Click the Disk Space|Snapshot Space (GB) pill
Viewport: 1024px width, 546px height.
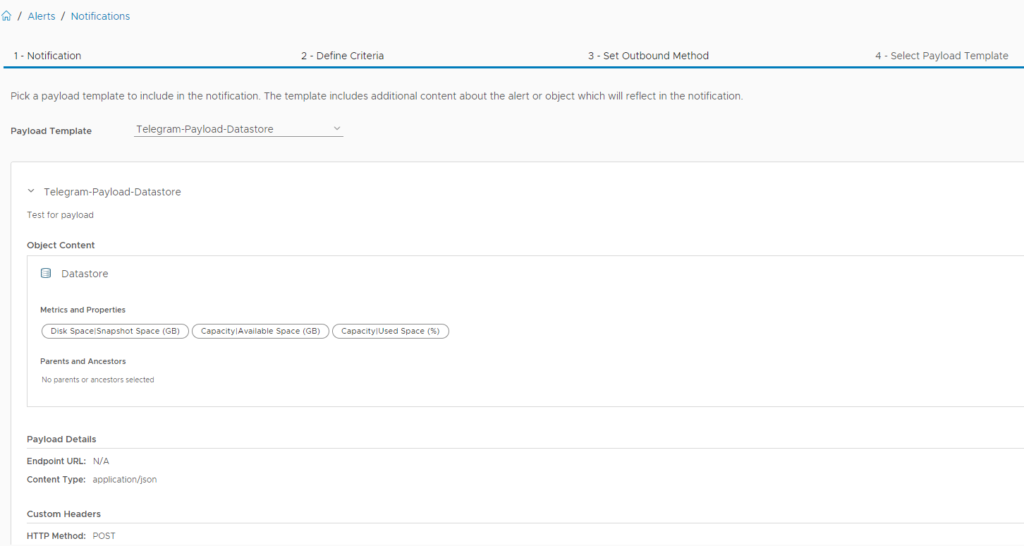click(x=115, y=331)
